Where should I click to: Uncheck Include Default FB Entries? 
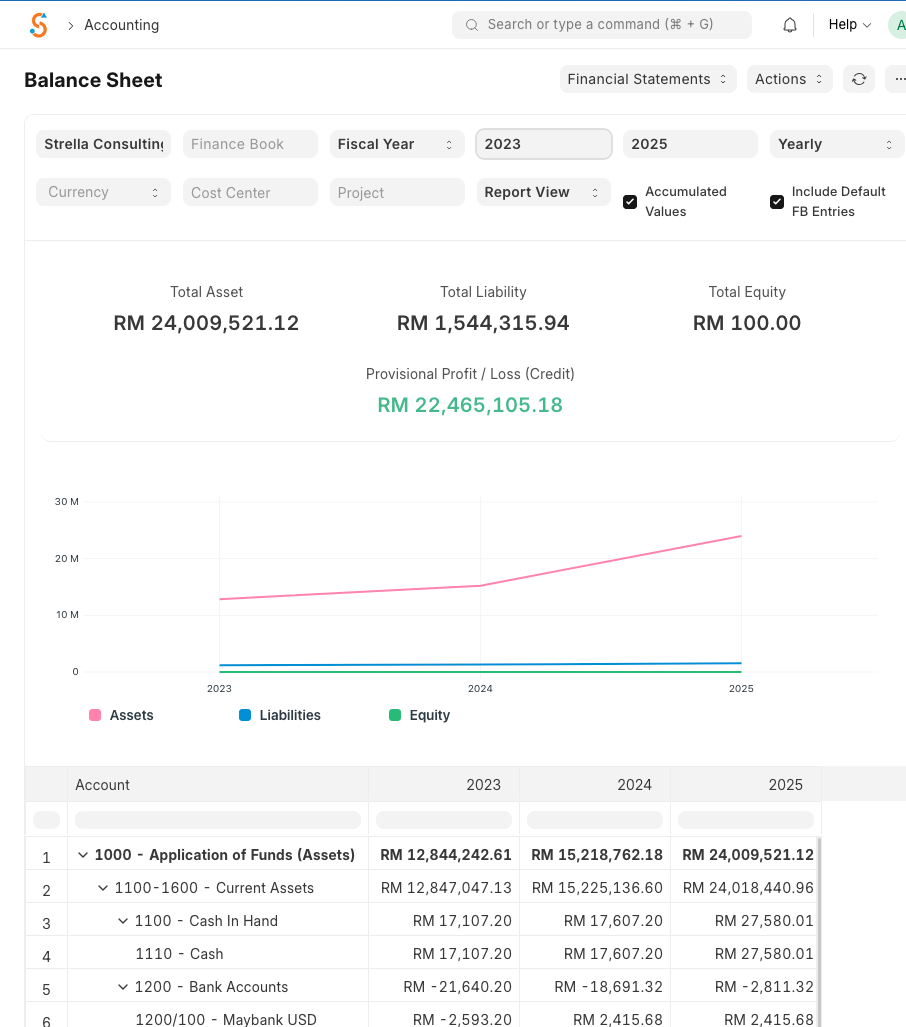777,202
